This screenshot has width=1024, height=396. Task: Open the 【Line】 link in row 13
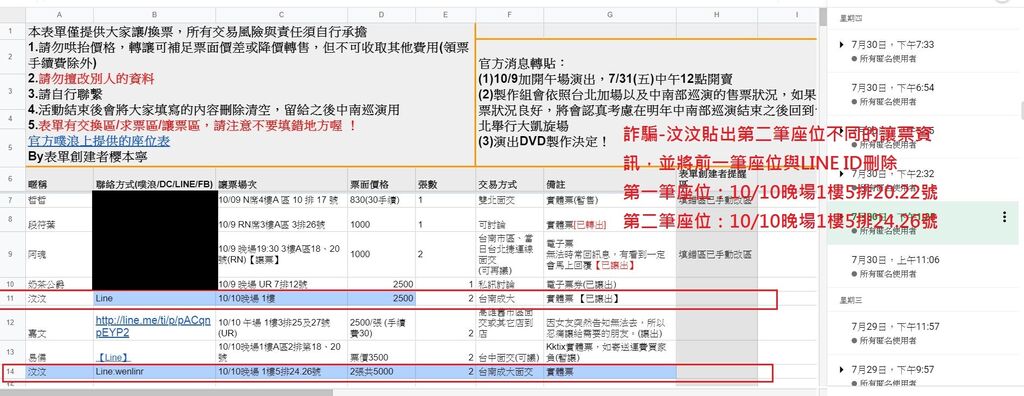pyautogui.click(x=114, y=357)
